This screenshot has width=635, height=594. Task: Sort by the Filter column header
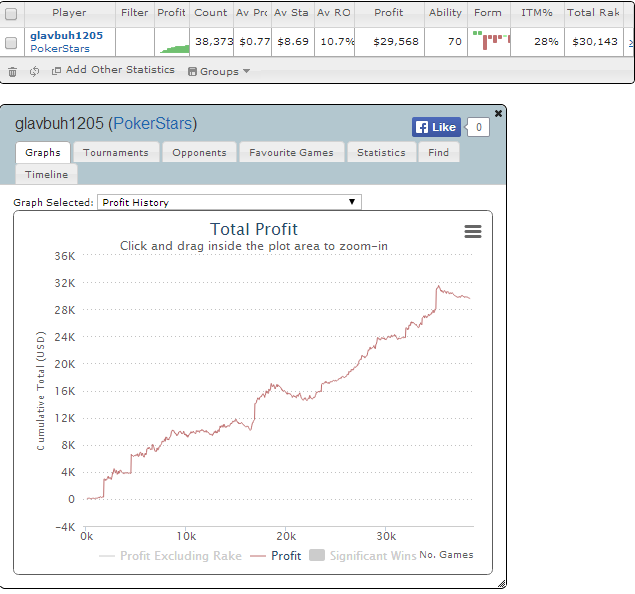[x=135, y=13]
